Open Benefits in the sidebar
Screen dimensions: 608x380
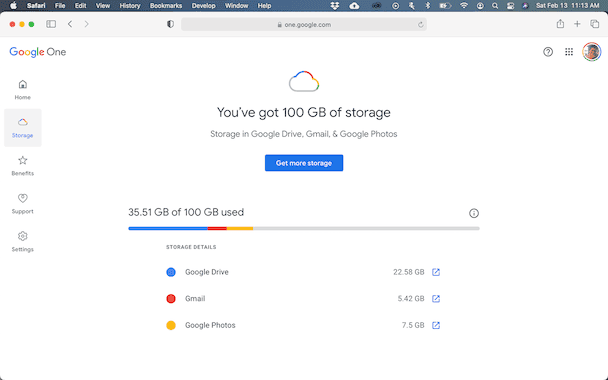coord(22,166)
